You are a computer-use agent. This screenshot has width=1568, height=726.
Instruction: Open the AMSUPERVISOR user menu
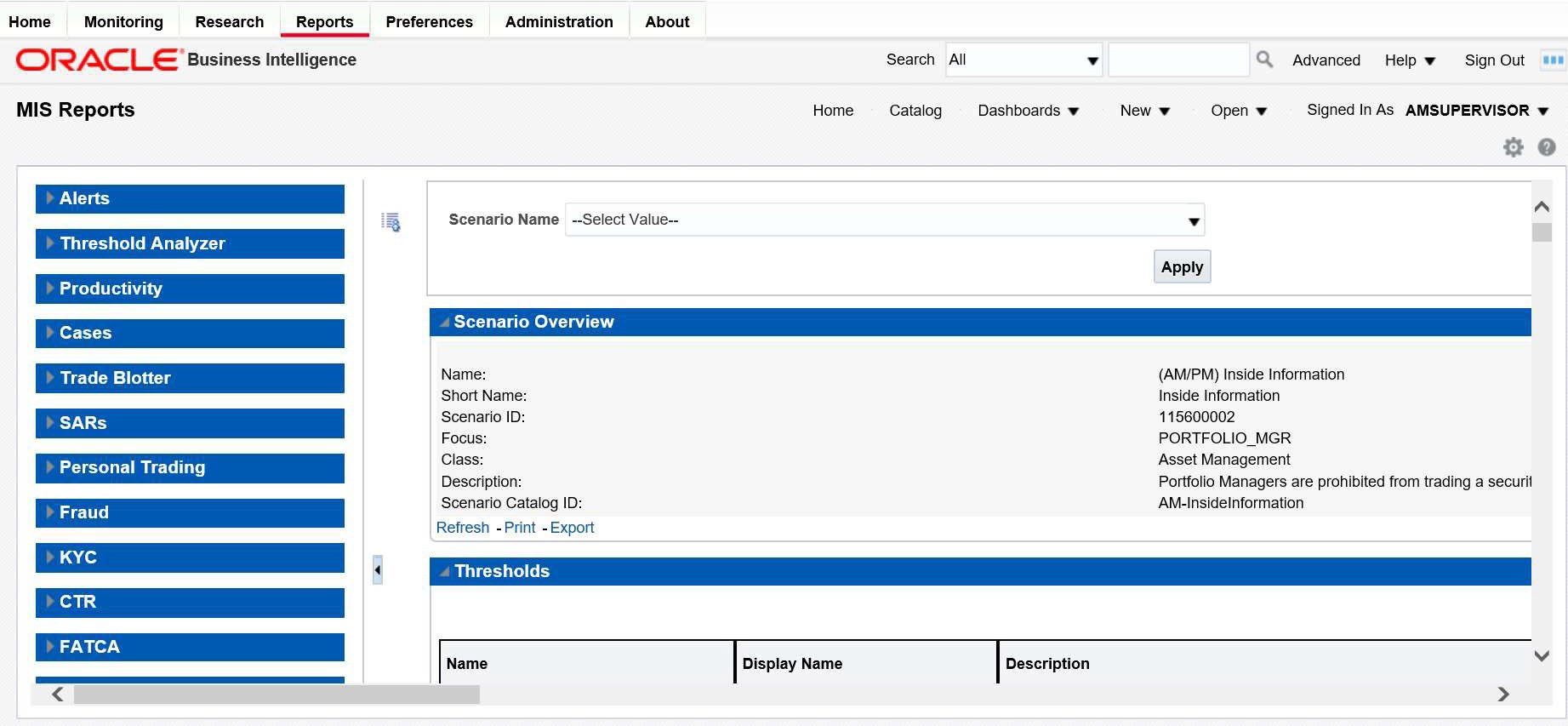[1476, 111]
